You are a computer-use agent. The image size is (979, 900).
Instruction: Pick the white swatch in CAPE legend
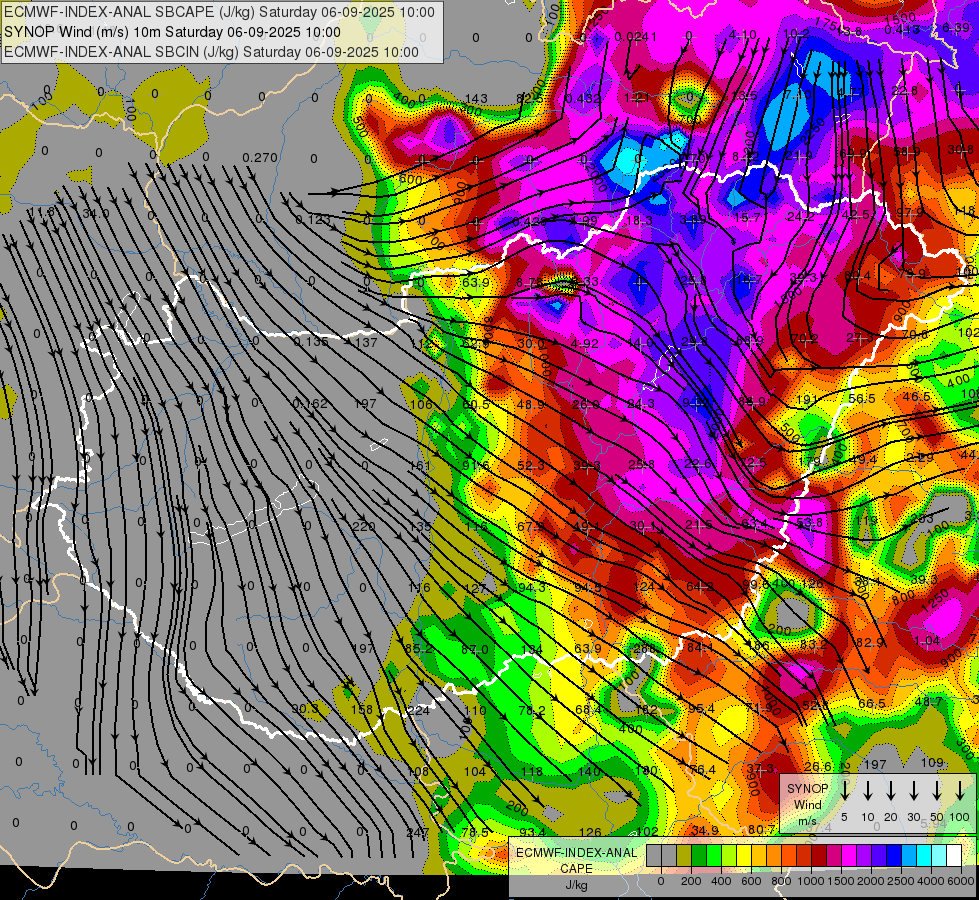tap(953, 856)
